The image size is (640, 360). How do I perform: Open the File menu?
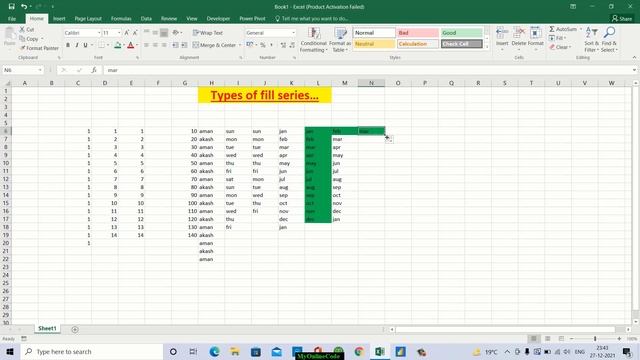click(x=12, y=18)
